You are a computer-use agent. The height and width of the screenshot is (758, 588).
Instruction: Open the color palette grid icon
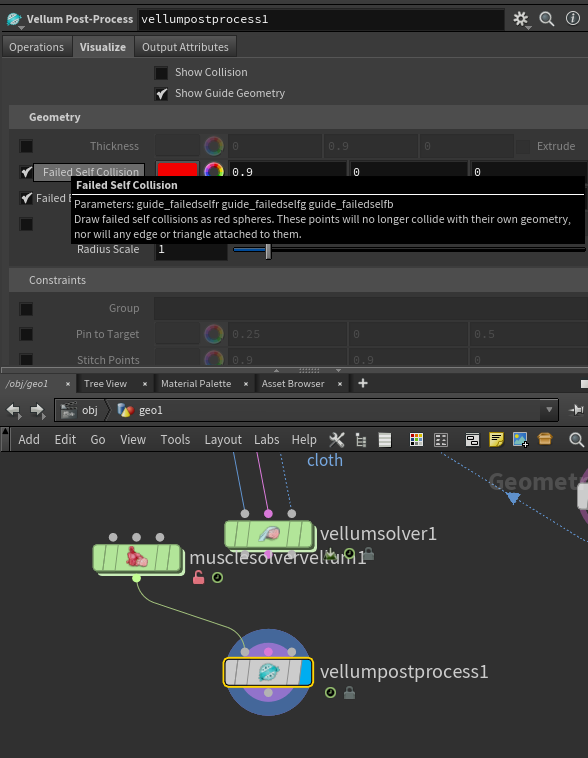pos(416,439)
